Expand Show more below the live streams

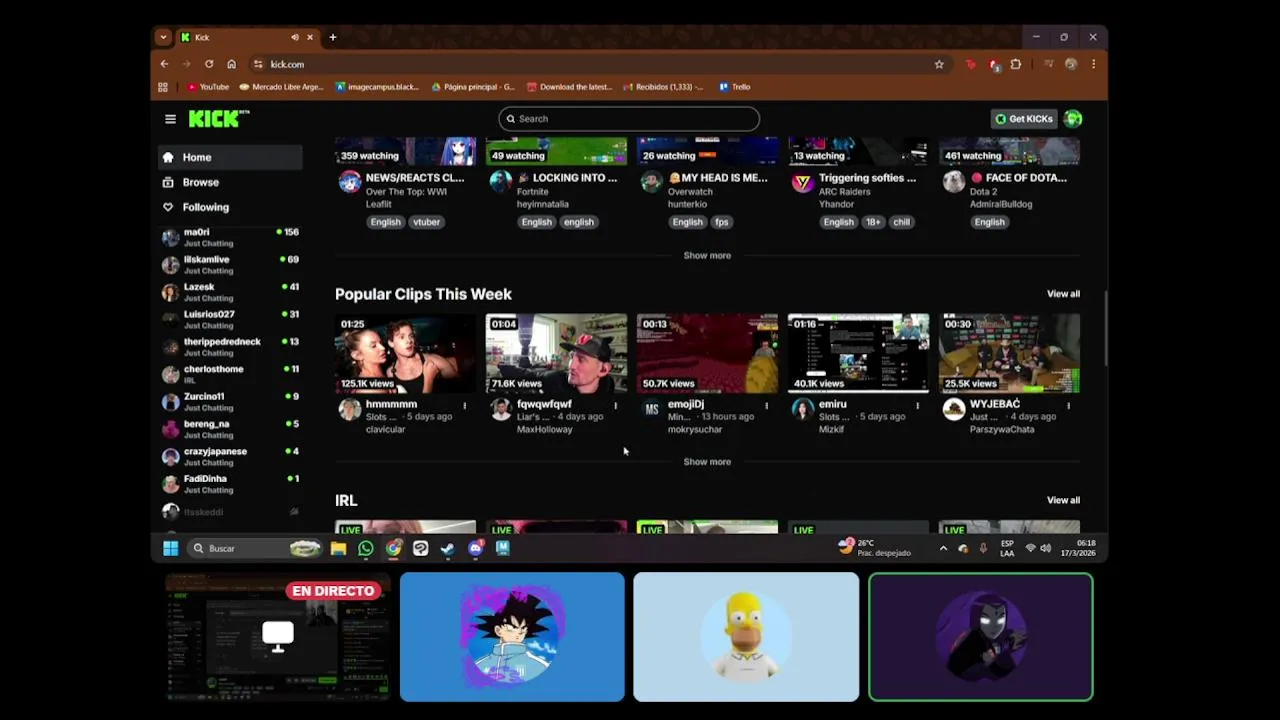click(x=707, y=255)
